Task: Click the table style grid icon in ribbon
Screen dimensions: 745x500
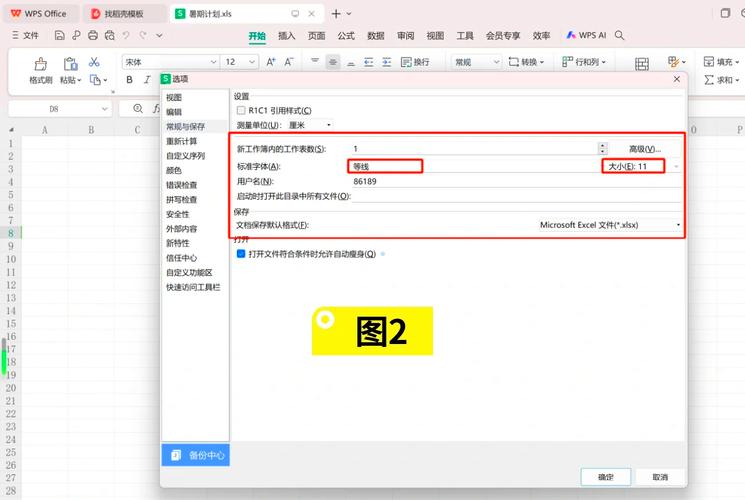Action: pos(642,64)
